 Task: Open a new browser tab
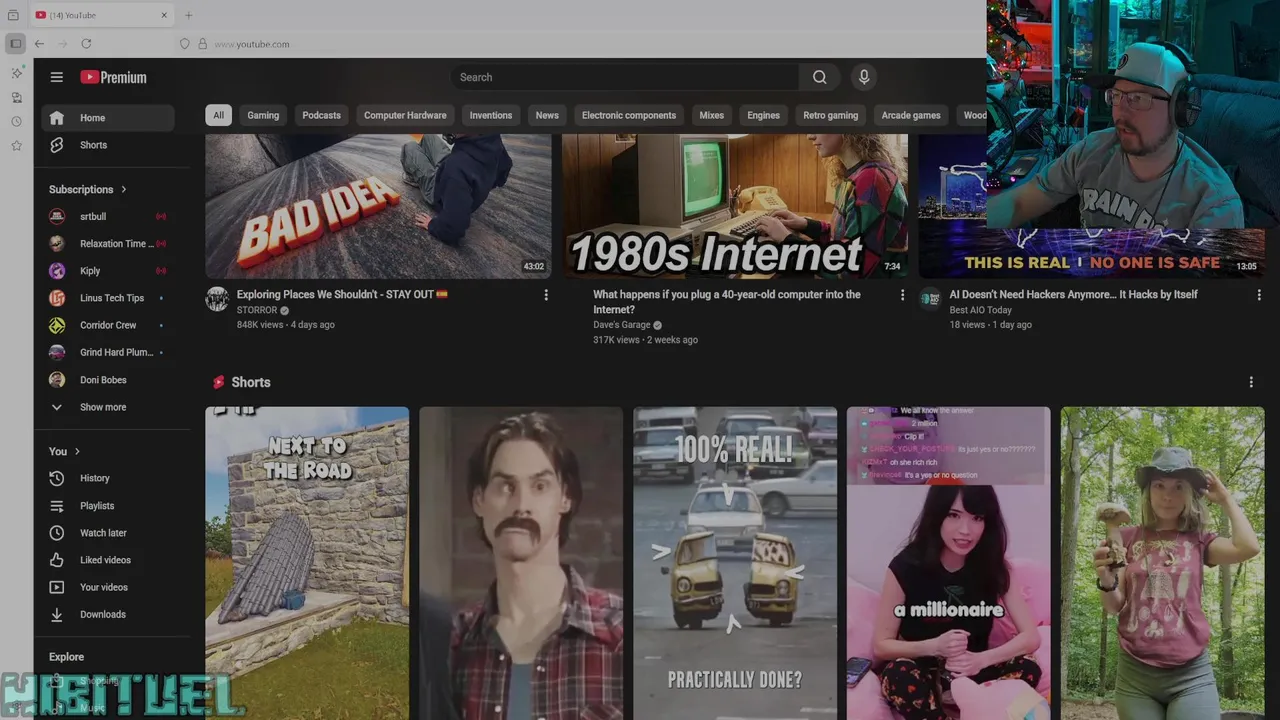pos(188,15)
